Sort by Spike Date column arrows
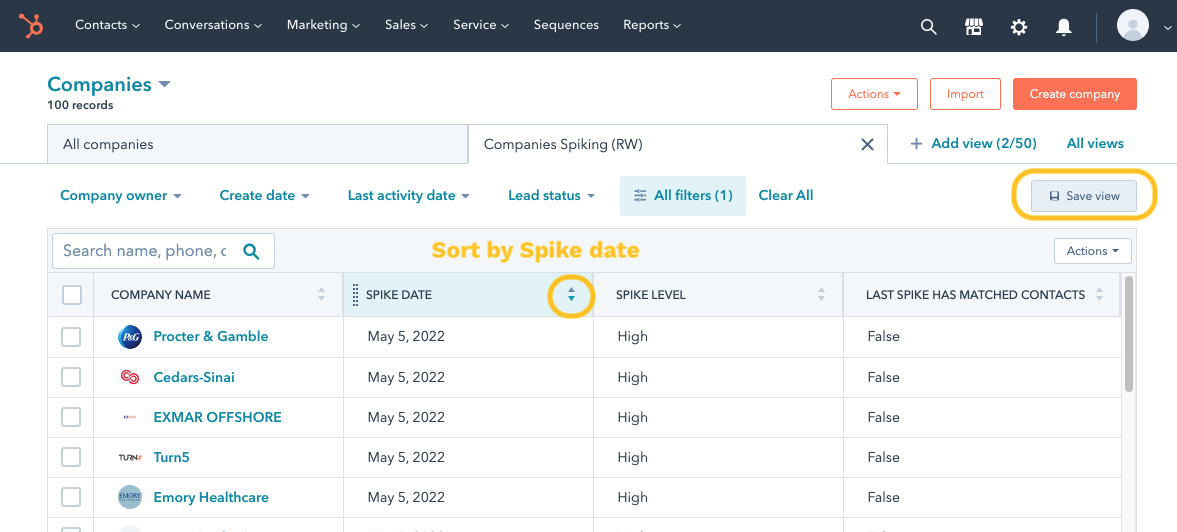Image resolution: width=1177 pixels, height=532 pixels. pyautogui.click(x=571, y=295)
